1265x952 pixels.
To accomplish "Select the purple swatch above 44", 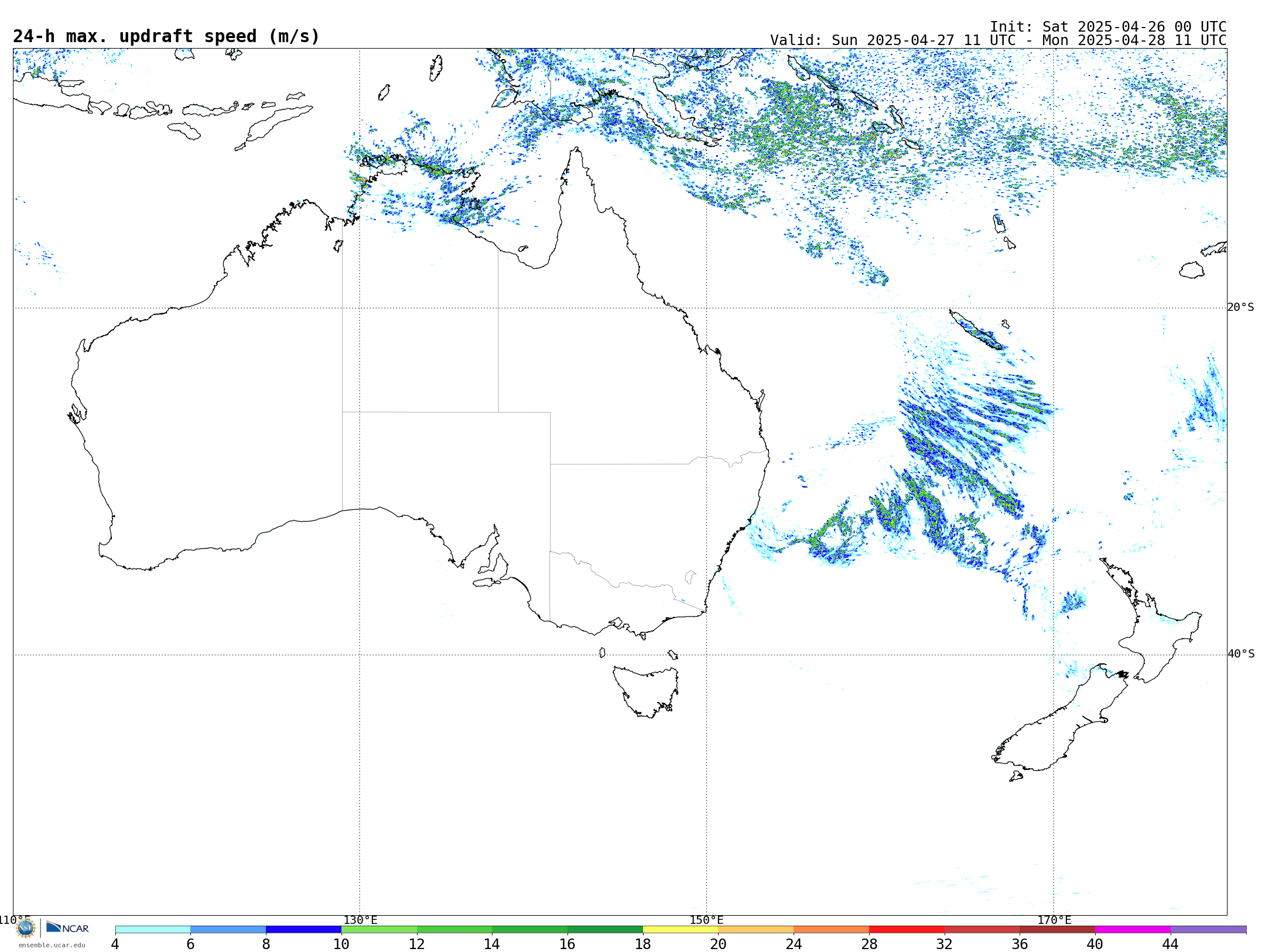I will (1208, 929).
